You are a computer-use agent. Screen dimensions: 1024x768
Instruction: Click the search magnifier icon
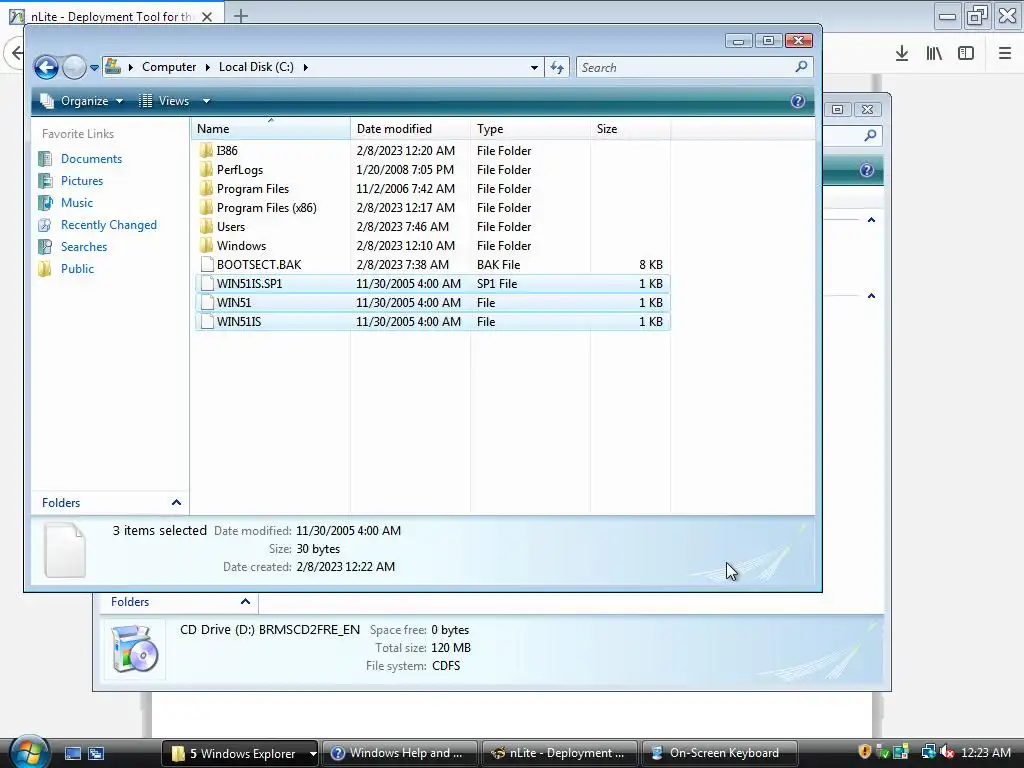click(801, 67)
